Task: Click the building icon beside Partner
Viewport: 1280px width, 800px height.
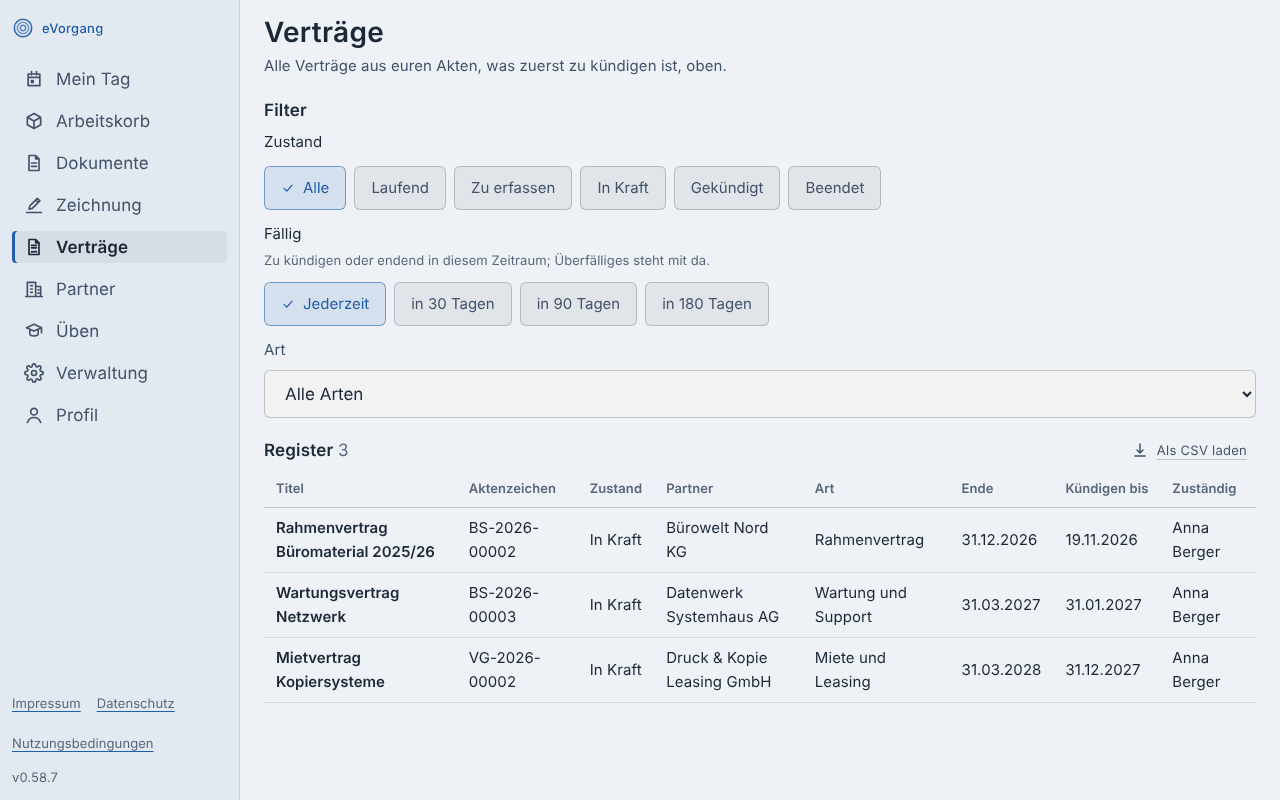Action: click(34, 289)
